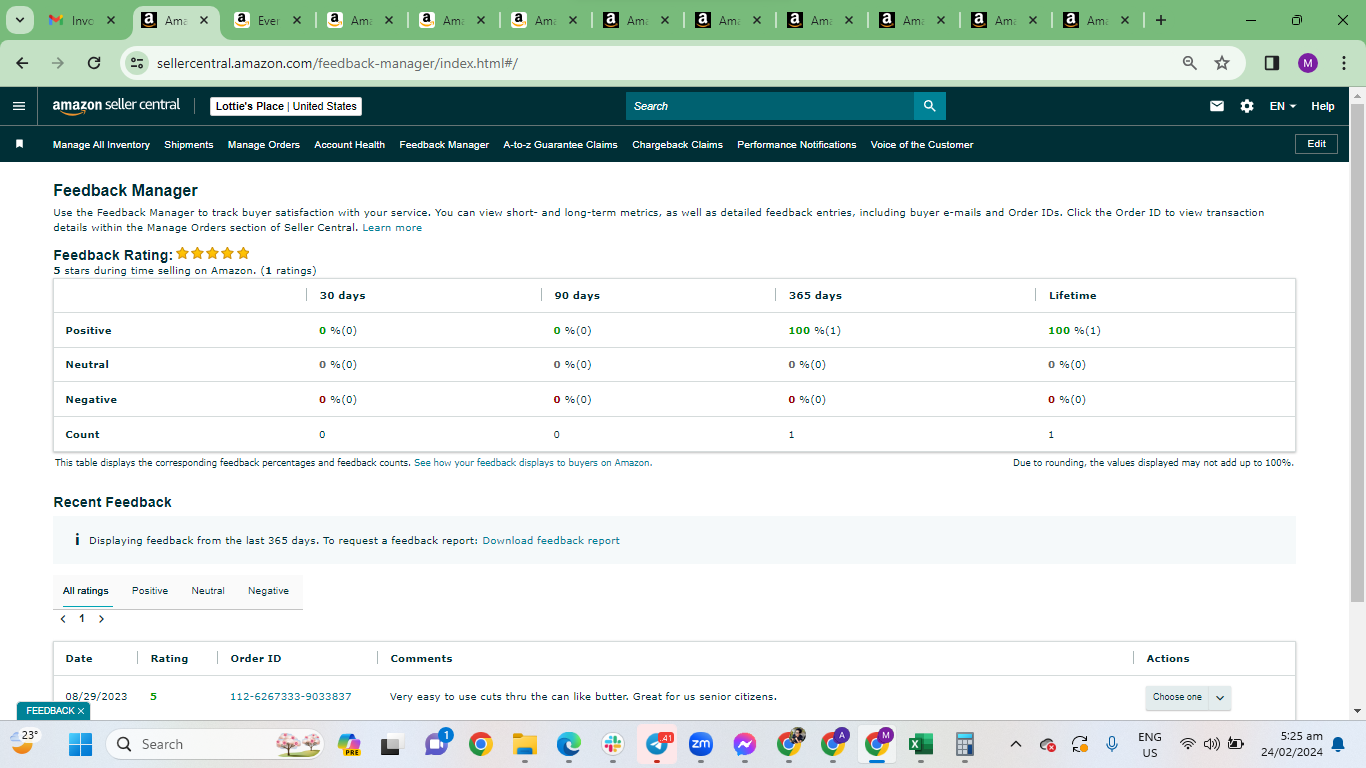
Task: Click the bookmark icon in the navigation bar
Action: pyautogui.click(x=19, y=144)
